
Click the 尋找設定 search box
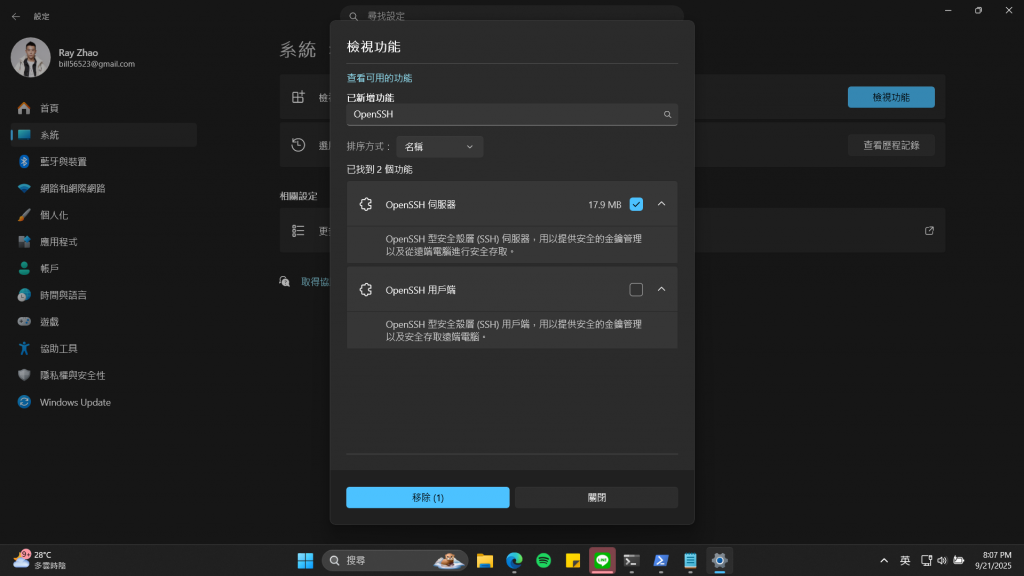click(x=512, y=16)
